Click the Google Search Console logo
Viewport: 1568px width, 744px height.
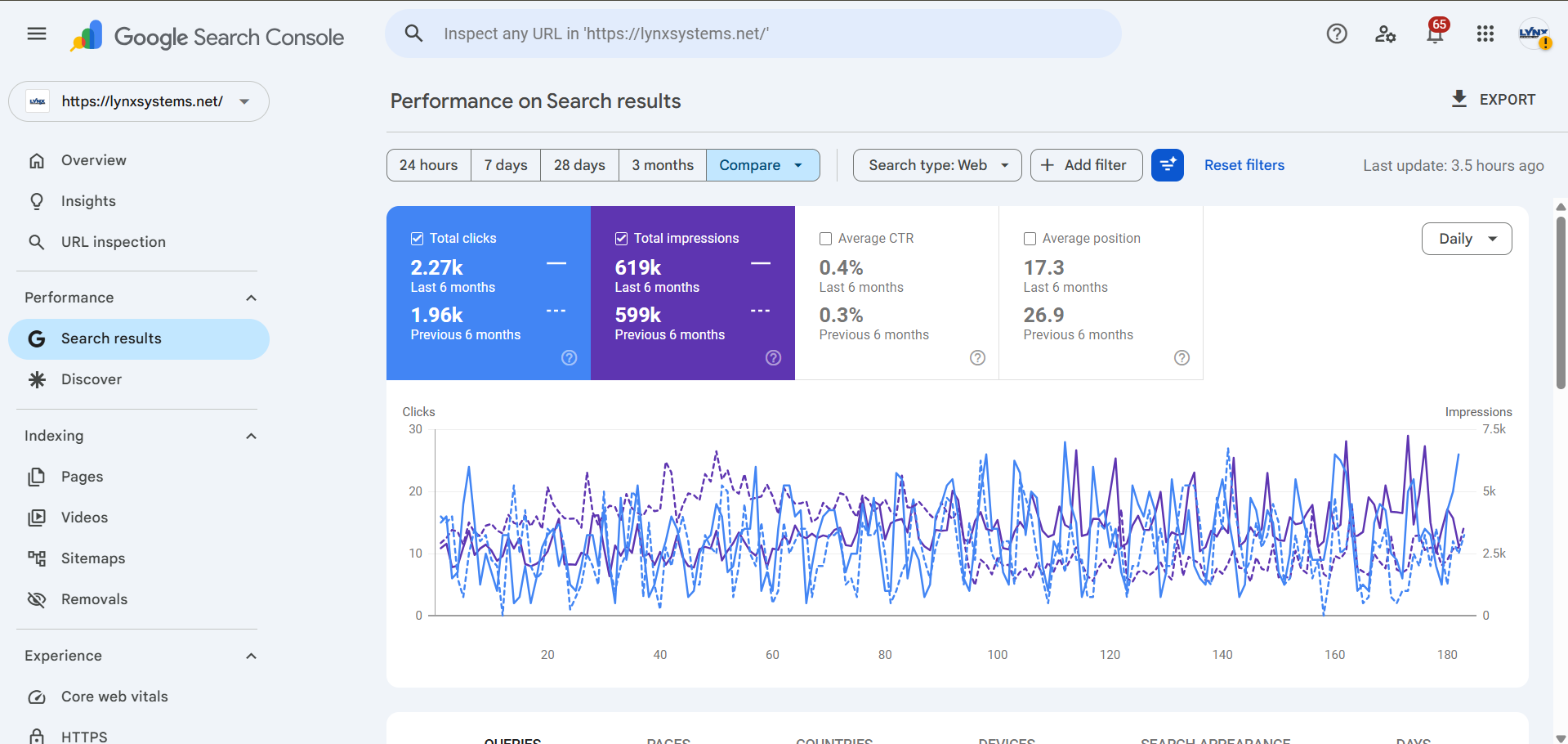pos(208,36)
